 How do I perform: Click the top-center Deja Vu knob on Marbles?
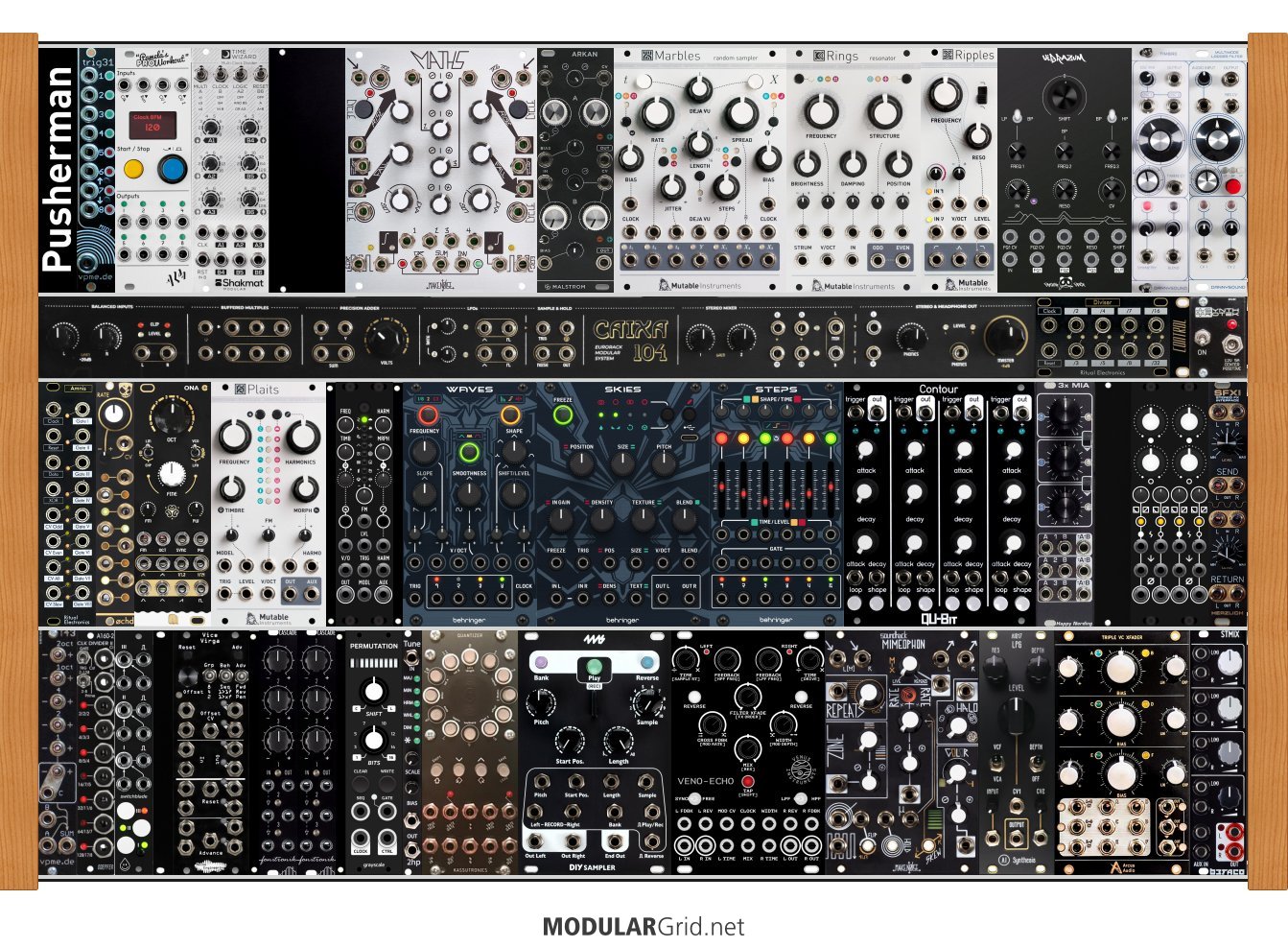(x=699, y=90)
